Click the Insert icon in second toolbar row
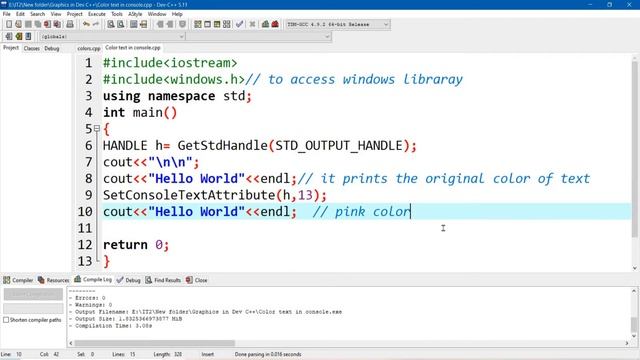640x360 pixels. coord(9,36)
